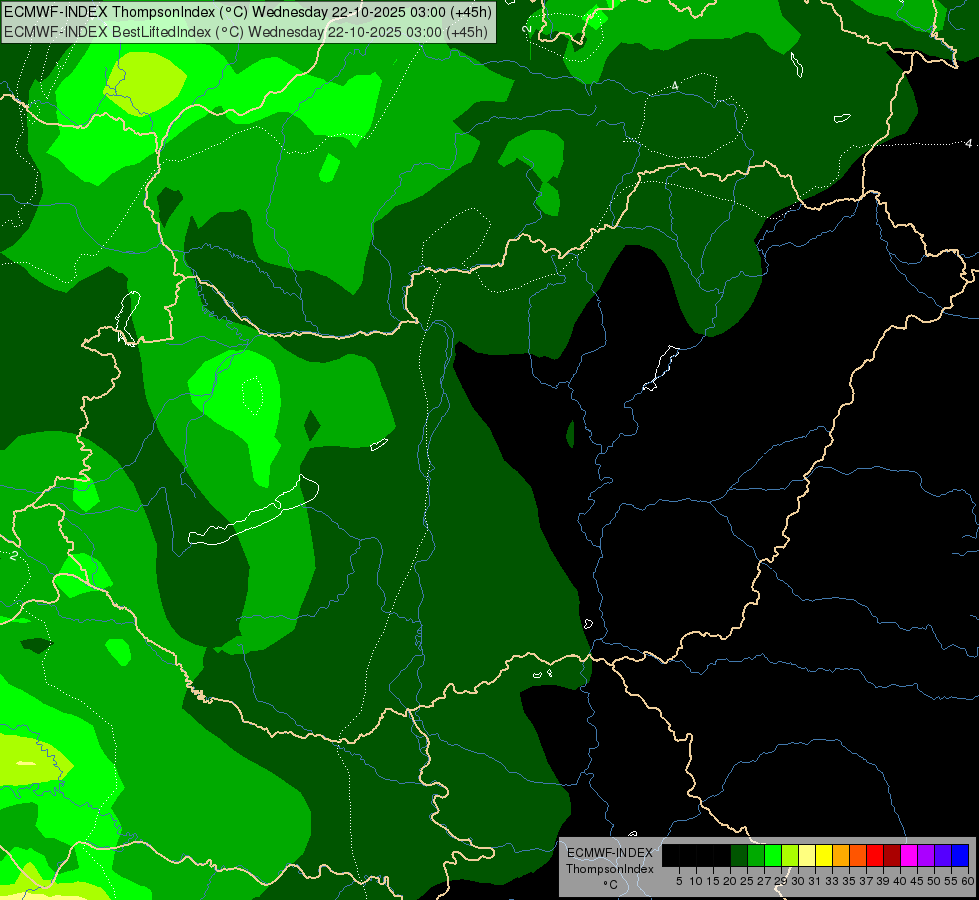This screenshot has height=900, width=979.
Task: Click legend tick value 5
Action: [679, 881]
